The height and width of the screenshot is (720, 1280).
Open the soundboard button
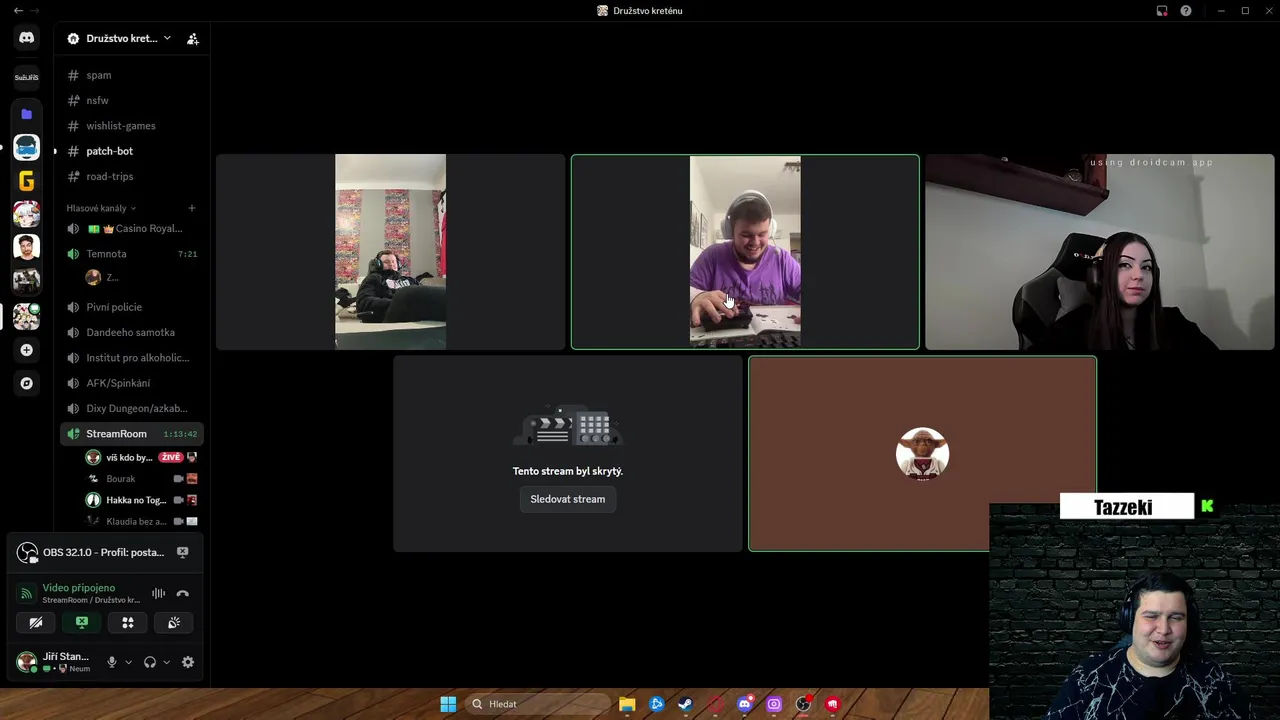coord(174,622)
